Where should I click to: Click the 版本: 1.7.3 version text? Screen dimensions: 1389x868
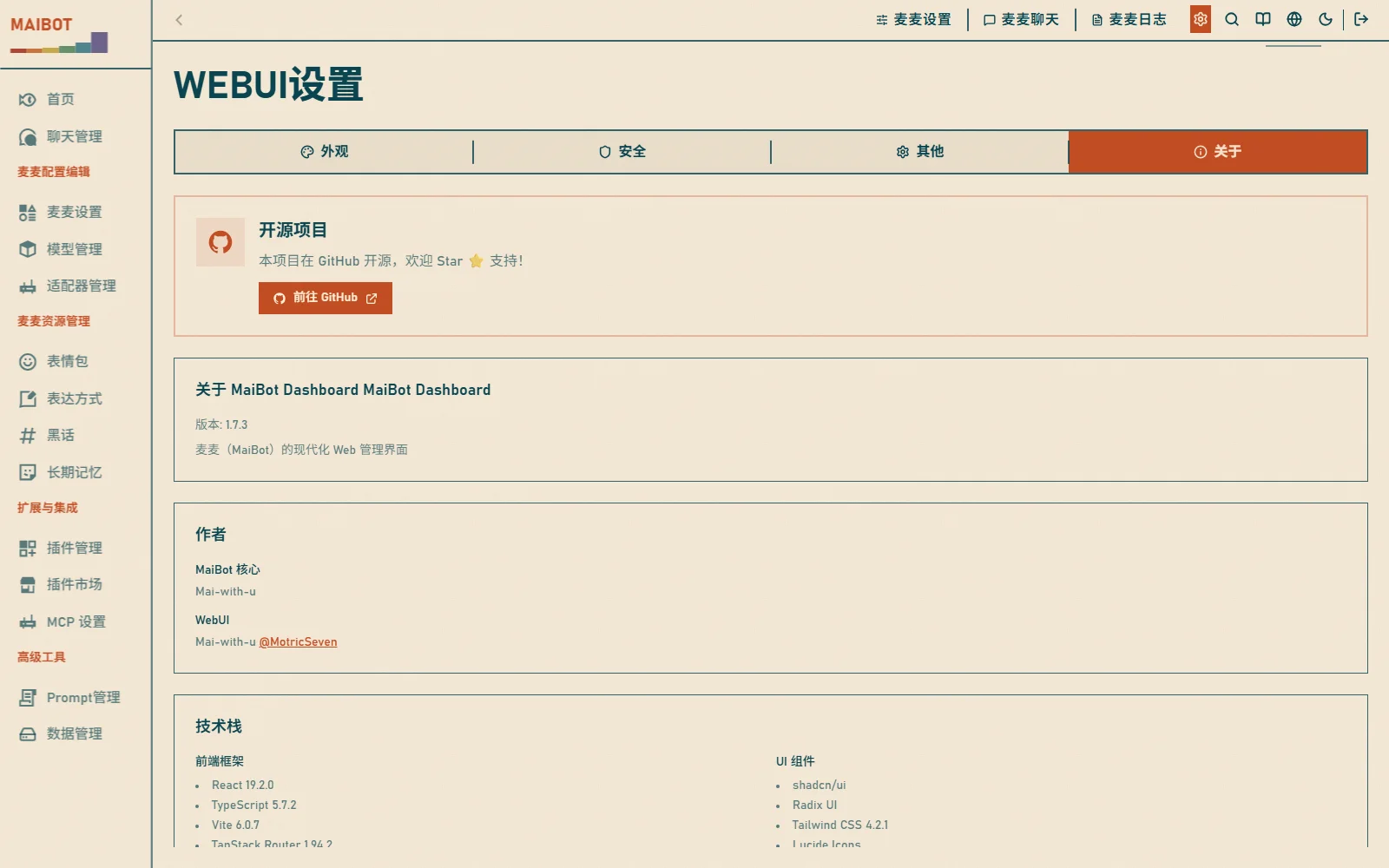click(221, 424)
